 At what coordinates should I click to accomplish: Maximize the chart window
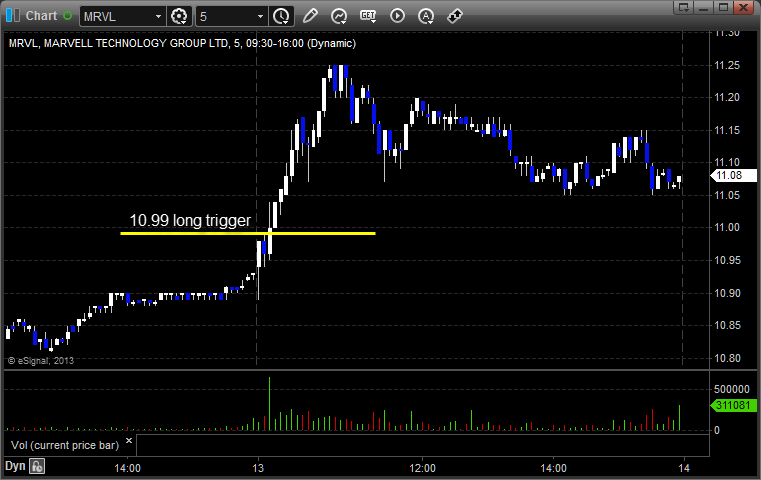[723, 7]
